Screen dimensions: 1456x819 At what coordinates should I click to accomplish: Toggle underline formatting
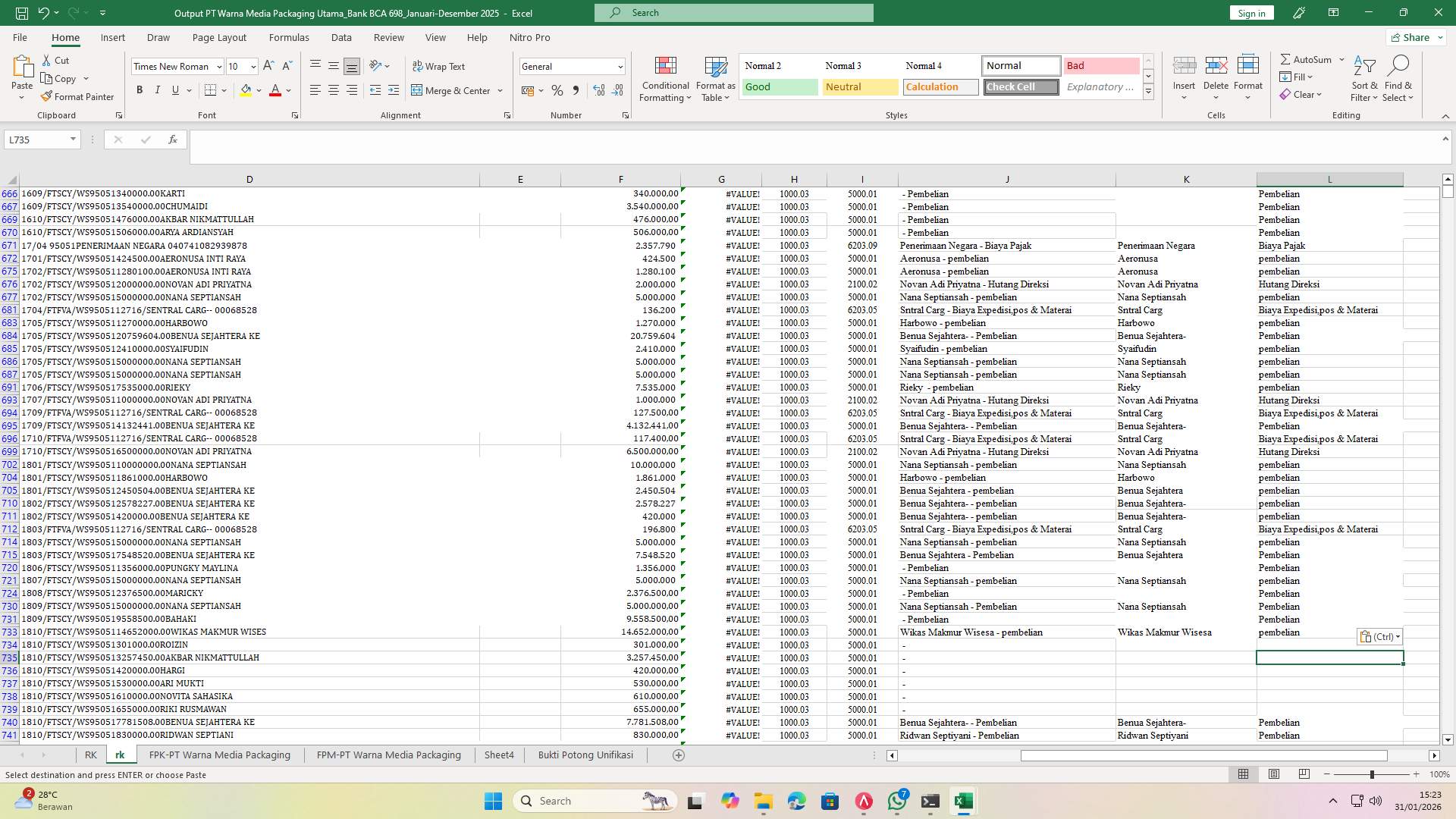pos(174,90)
